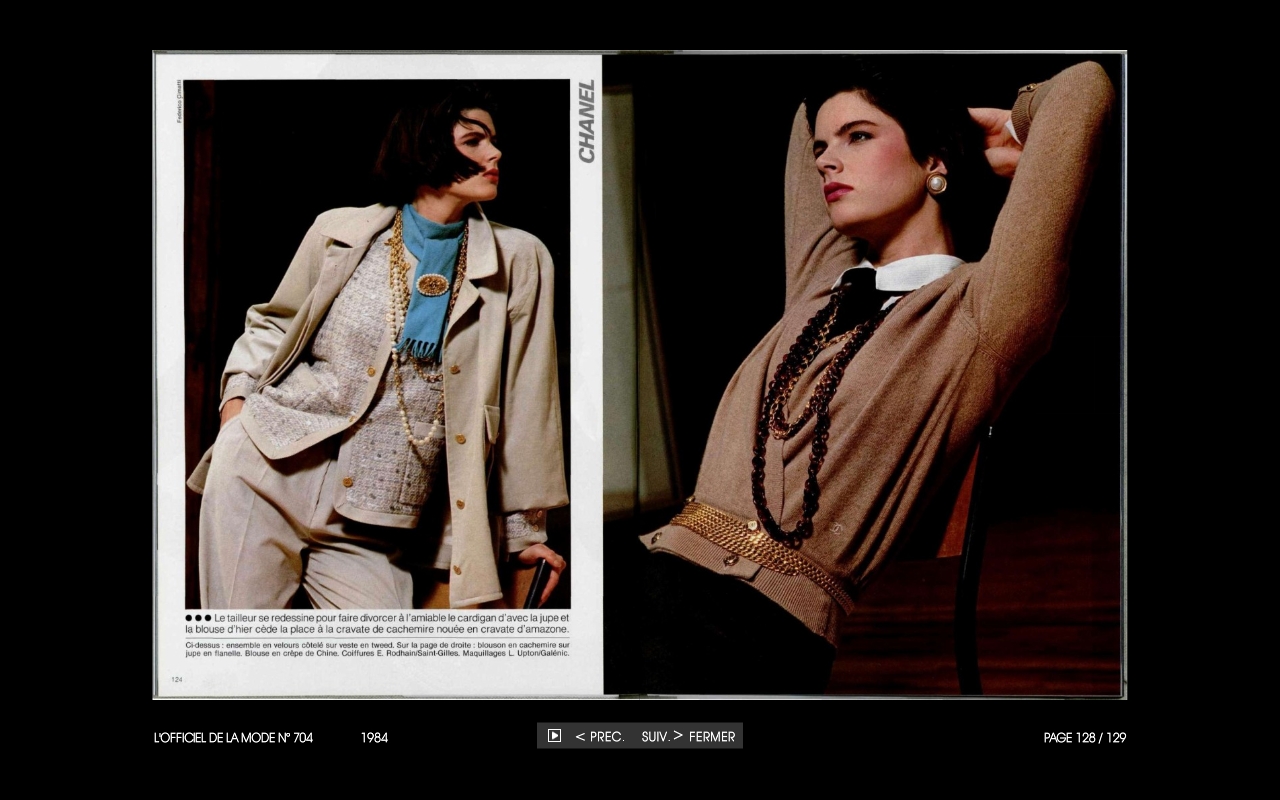Click the 1984 year label
Screen dimensions: 1280x800
(x=374, y=738)
